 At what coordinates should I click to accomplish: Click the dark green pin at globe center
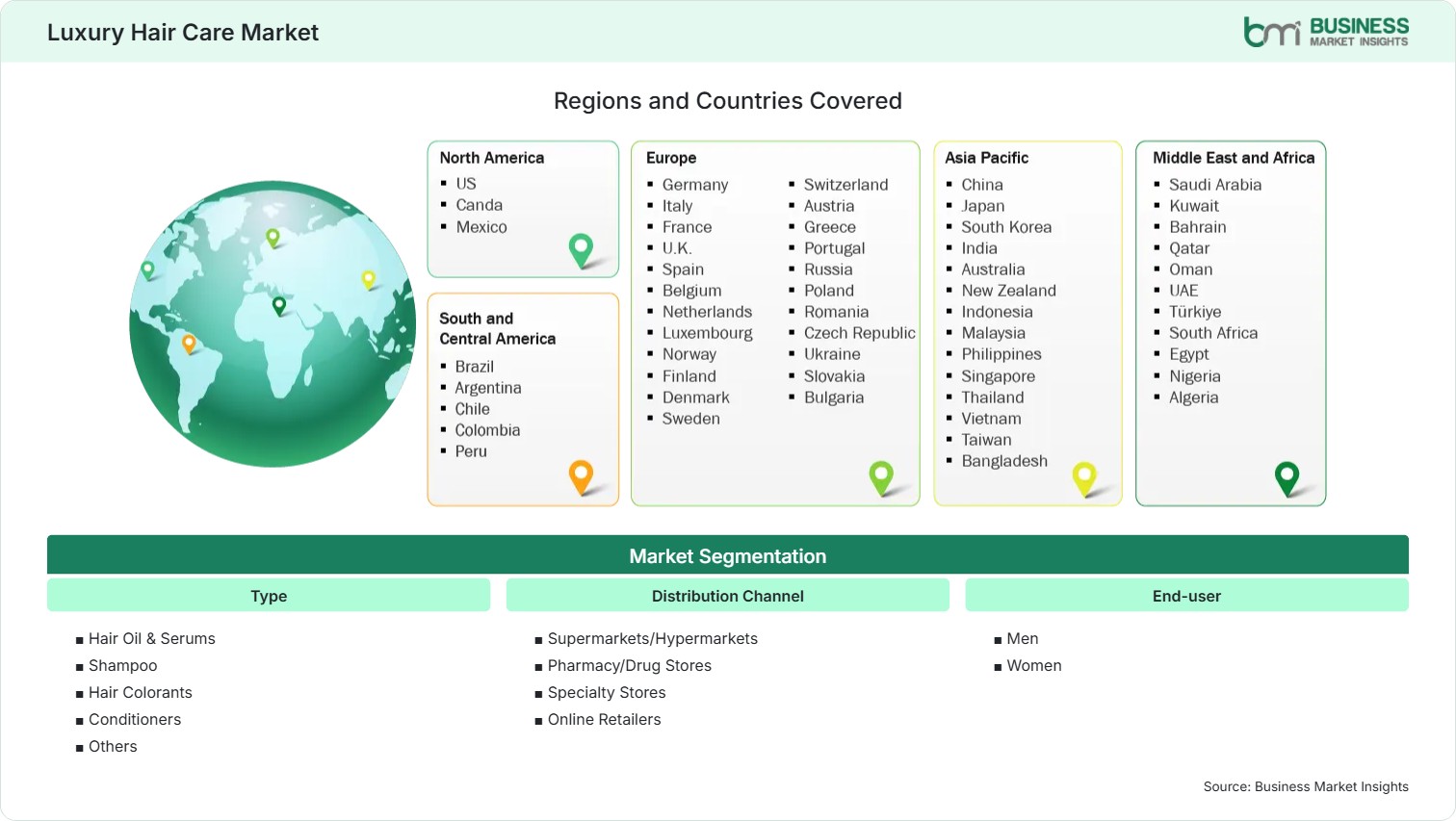point(279,306)
